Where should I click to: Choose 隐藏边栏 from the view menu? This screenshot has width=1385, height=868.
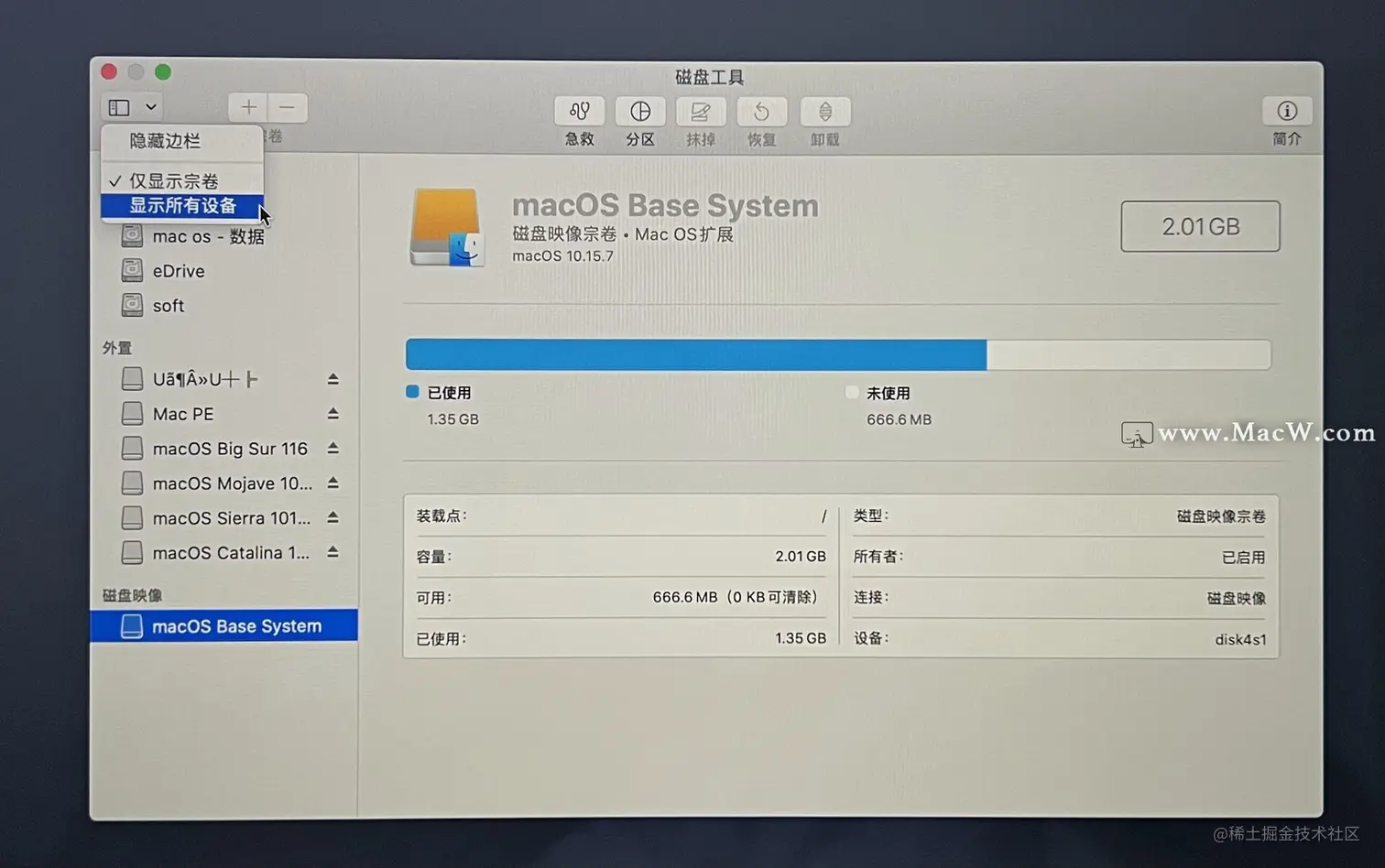(x=165, y=141)
